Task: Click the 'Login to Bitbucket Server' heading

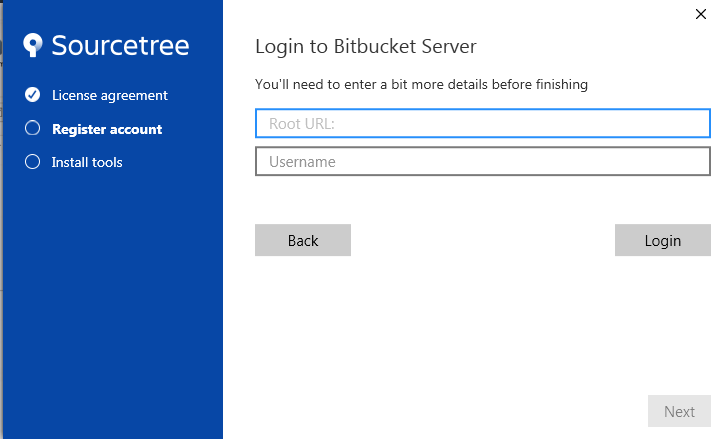Action: click(366, 47)
